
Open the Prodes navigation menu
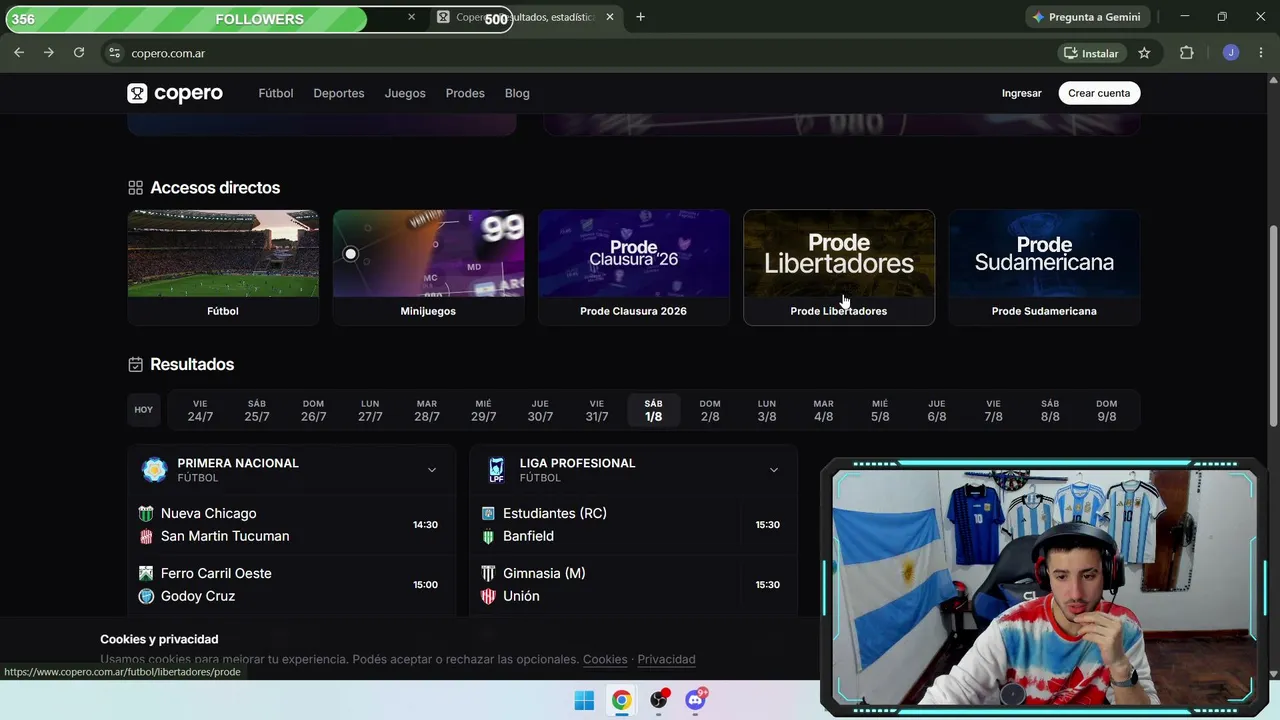(465, 93)
